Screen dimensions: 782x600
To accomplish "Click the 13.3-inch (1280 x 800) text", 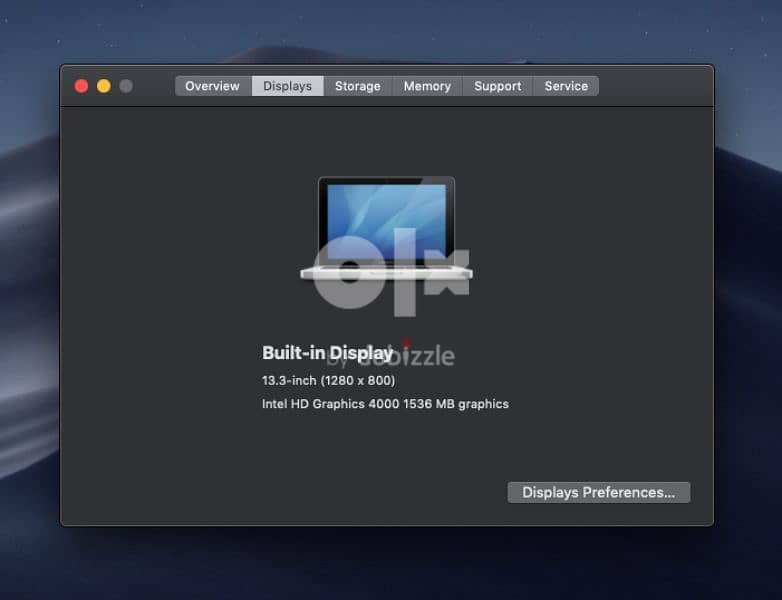I will 329,381.
